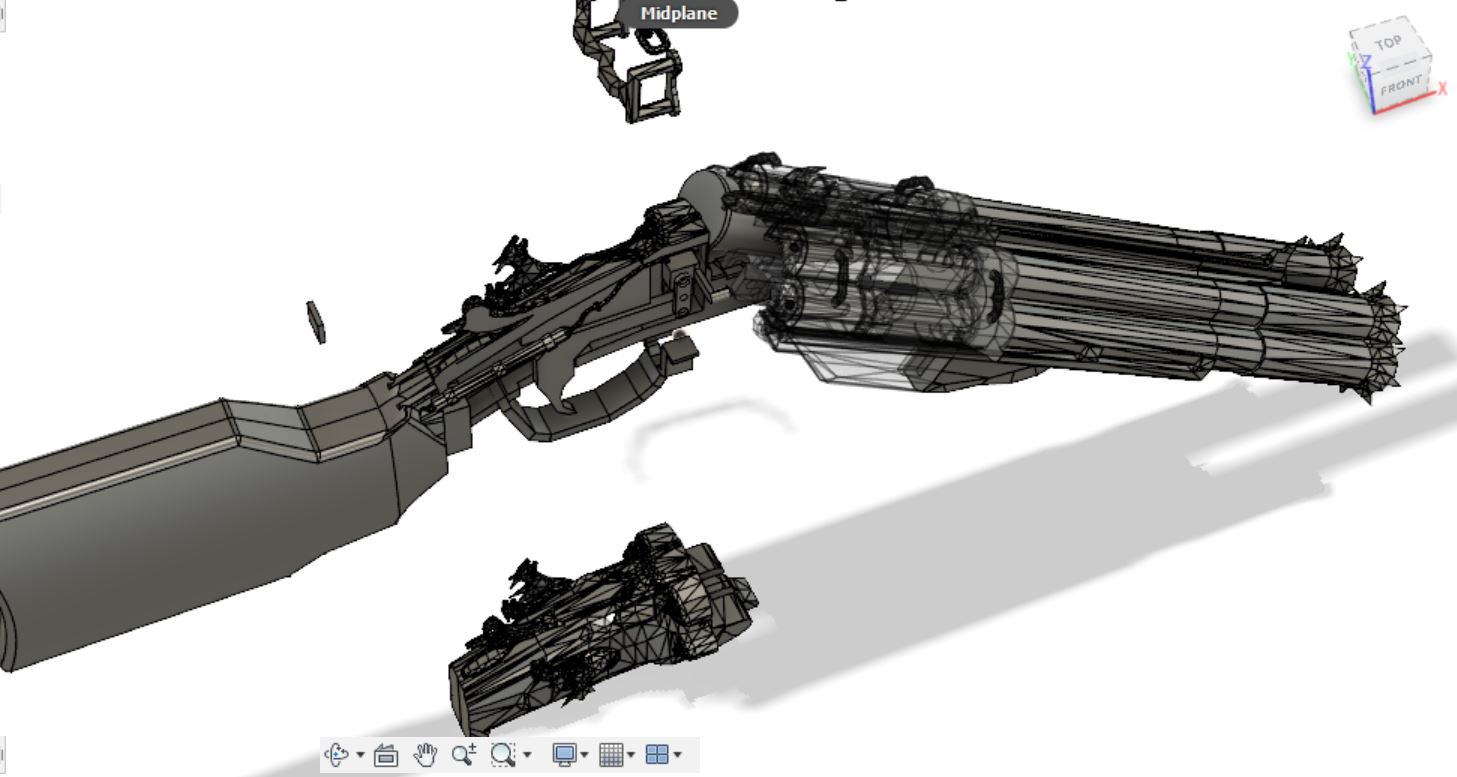Screen dimensions: 1457x777
Task: Select the Zoom Window tool
Action: click(x=502, y=755)
